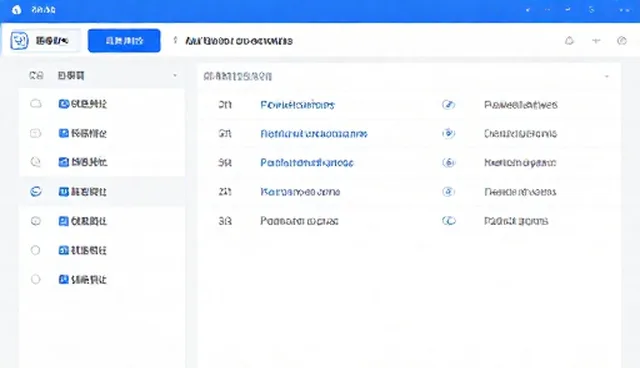Click the smiley-face app logo in the toolbar
This screenshot has height=368, width=640.
click(x=19, y=41)
